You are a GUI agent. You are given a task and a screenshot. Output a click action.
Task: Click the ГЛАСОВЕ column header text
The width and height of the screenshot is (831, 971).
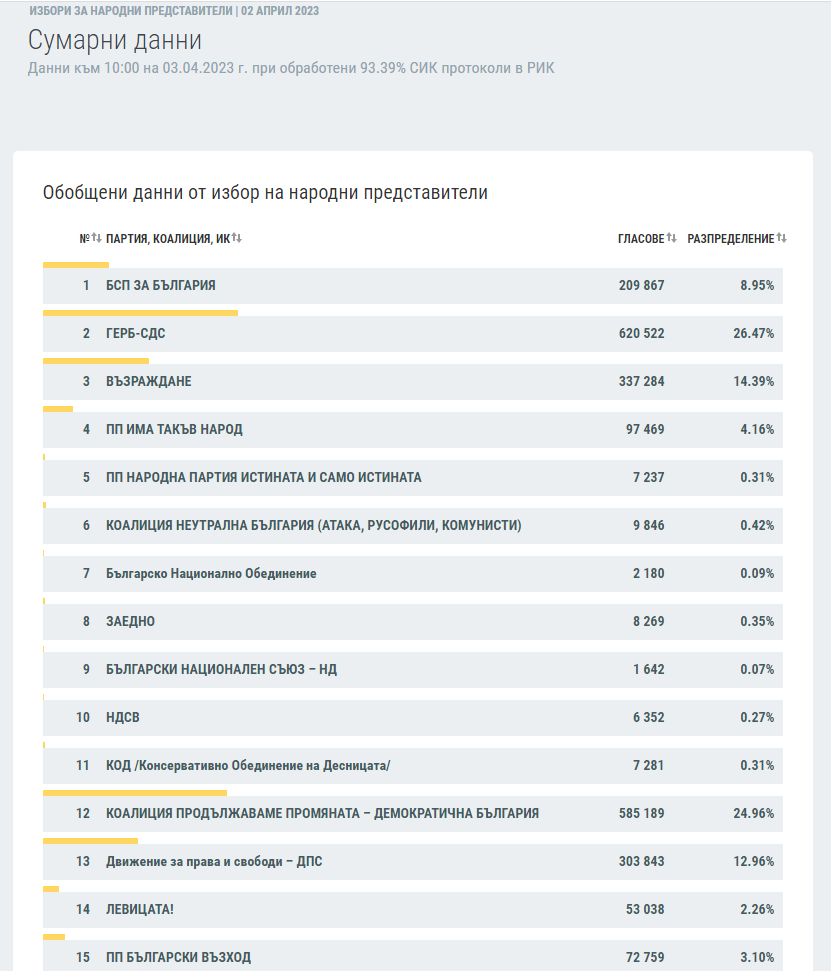click(x=640, y=239)
